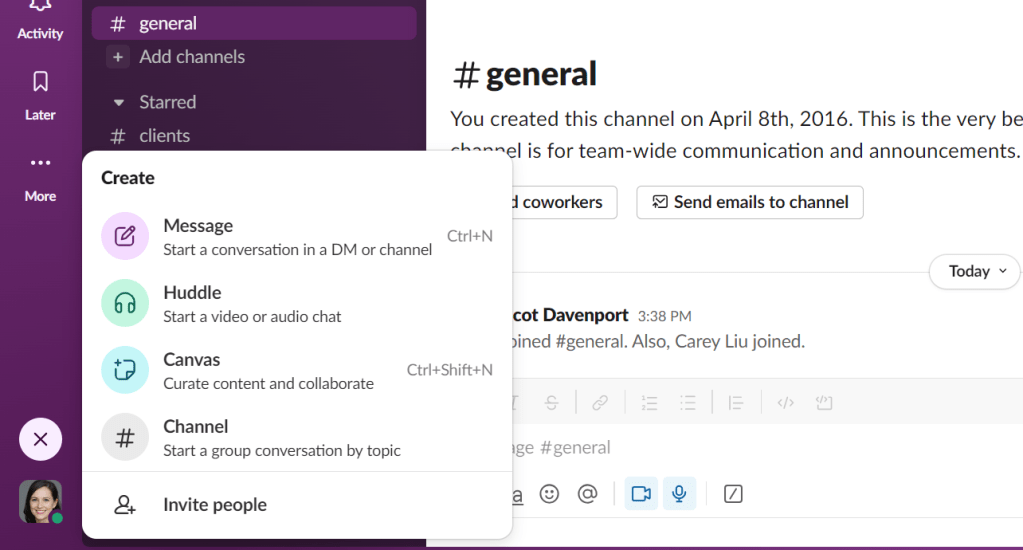Select Invite people option
The height and width of the screenshot is (550, 1023).
point(297,504)
